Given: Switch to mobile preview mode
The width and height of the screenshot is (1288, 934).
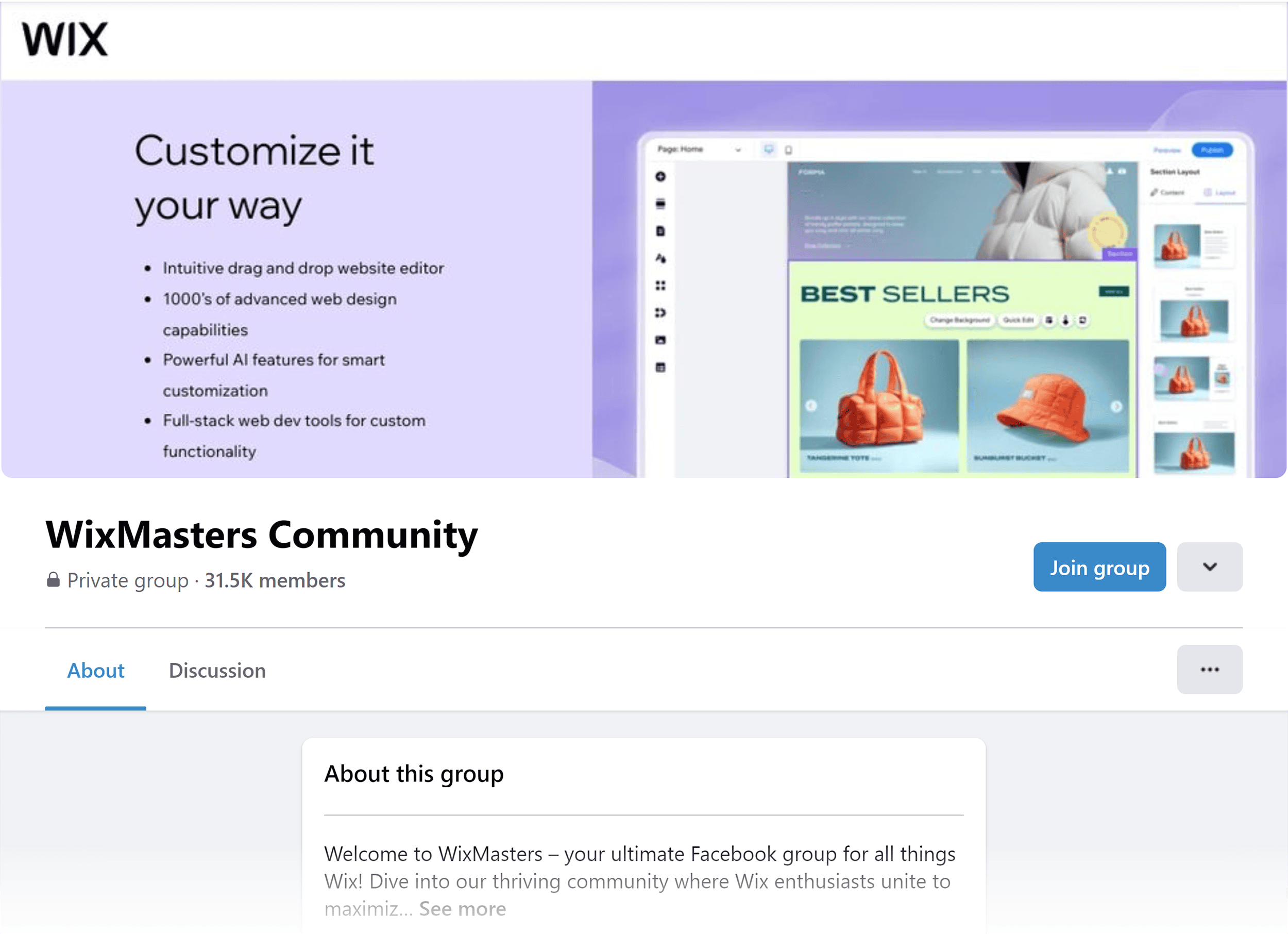Looking at the screenshot, I should click(x=789, y=150).
